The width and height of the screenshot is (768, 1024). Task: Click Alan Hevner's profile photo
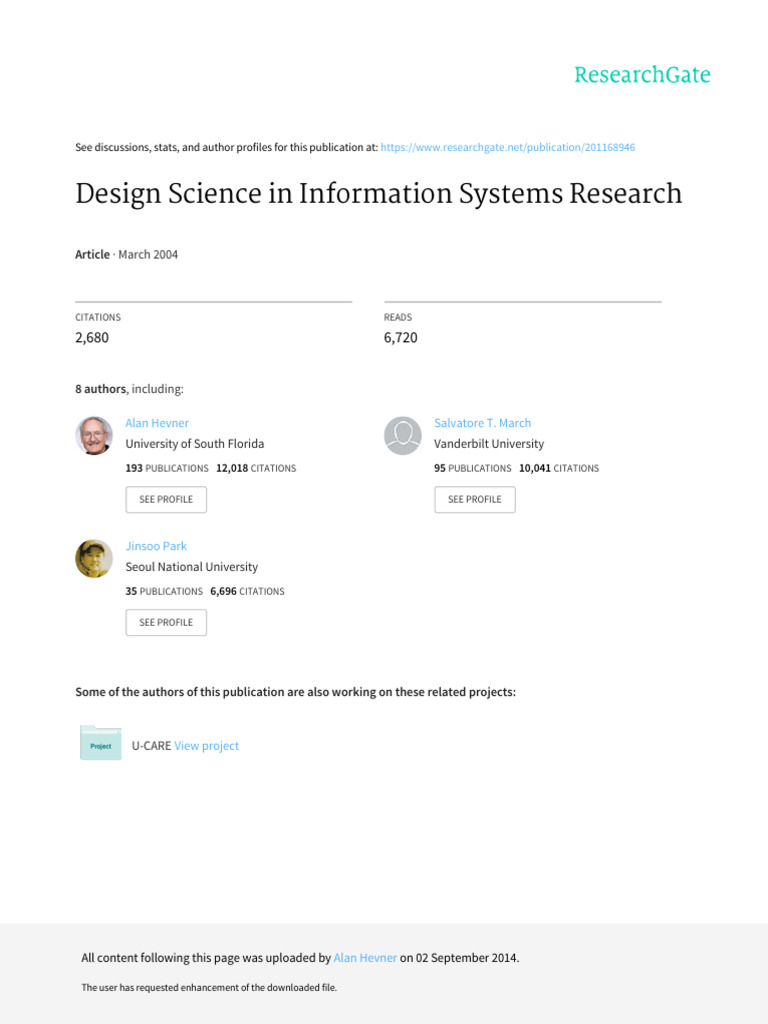(94, 435)
